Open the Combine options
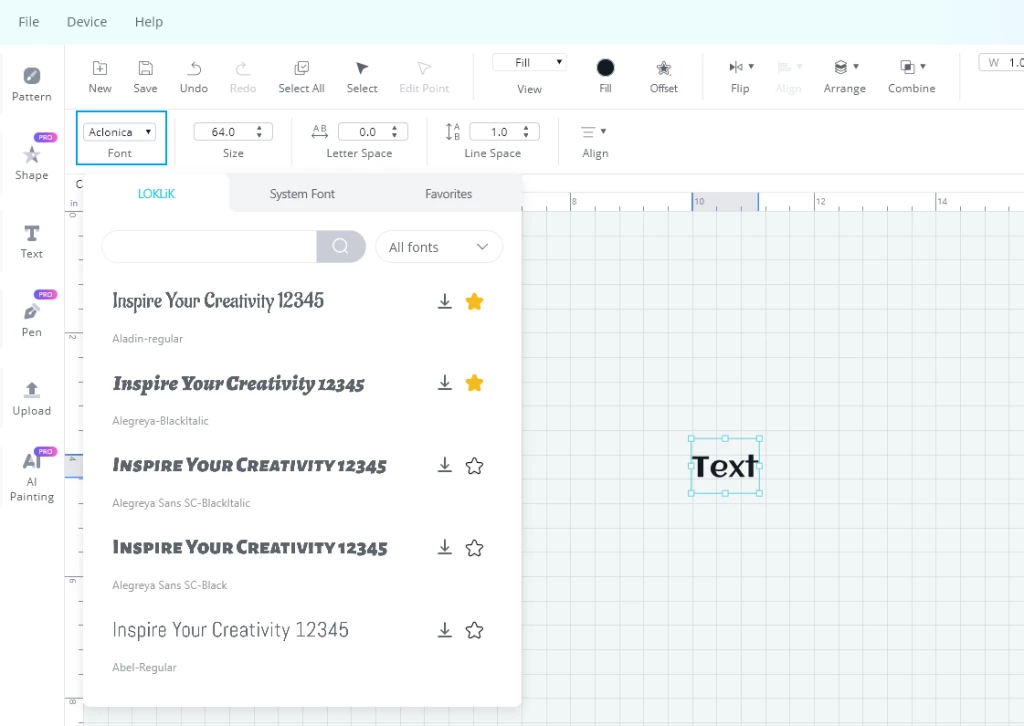Image resolution: width=1024 pixels, height=726 pixels. 912,77
